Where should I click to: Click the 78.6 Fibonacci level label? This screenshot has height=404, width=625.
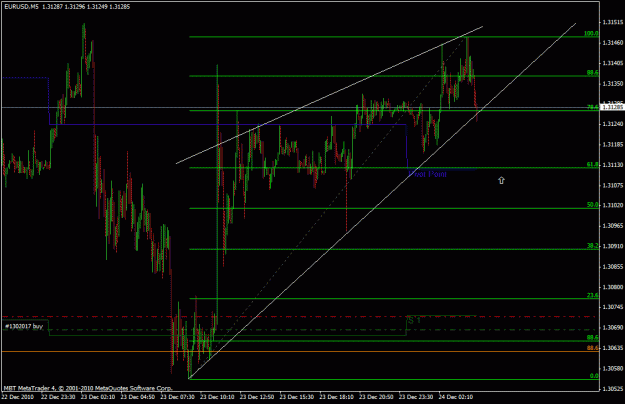[592, 107]
